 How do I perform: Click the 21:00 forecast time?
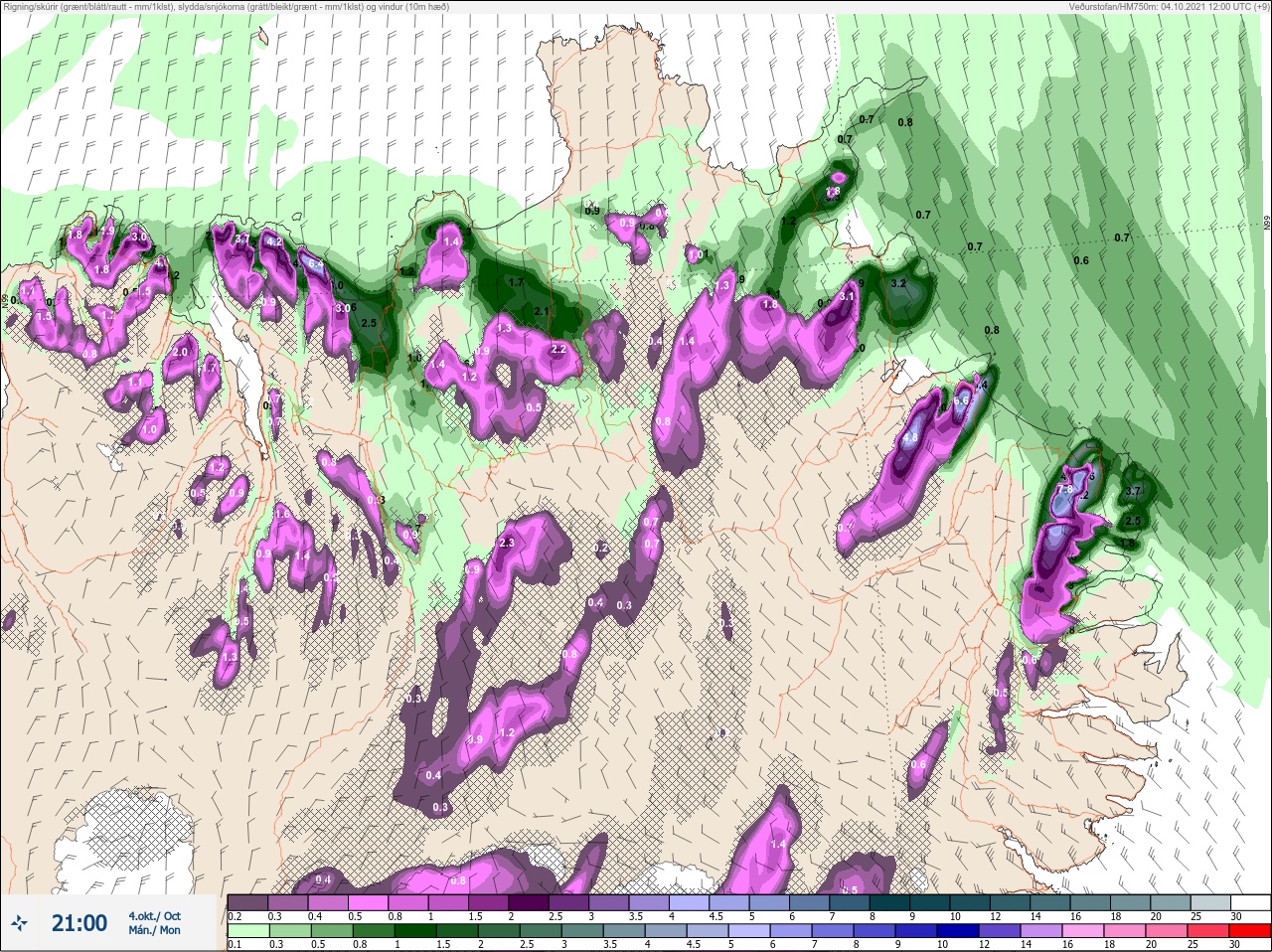79,923
